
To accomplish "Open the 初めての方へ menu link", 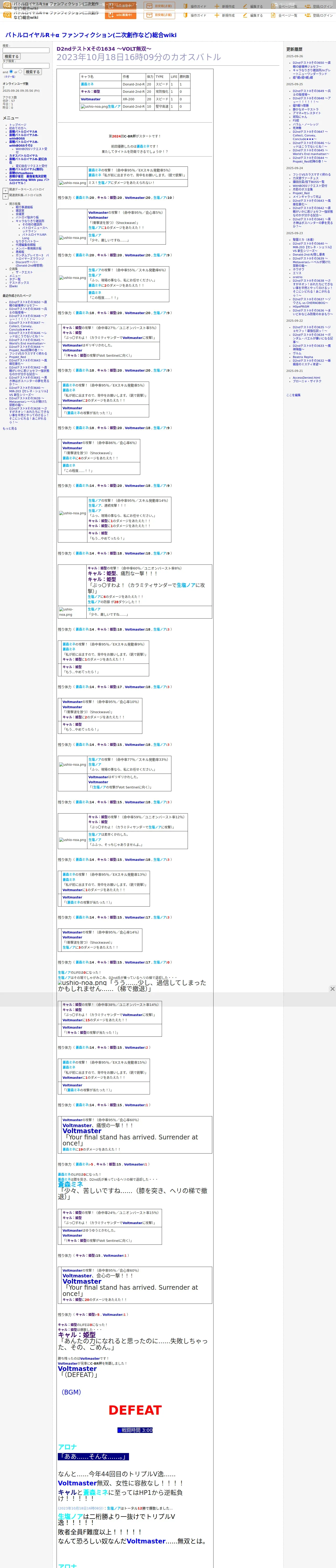I will click(18, 128).
